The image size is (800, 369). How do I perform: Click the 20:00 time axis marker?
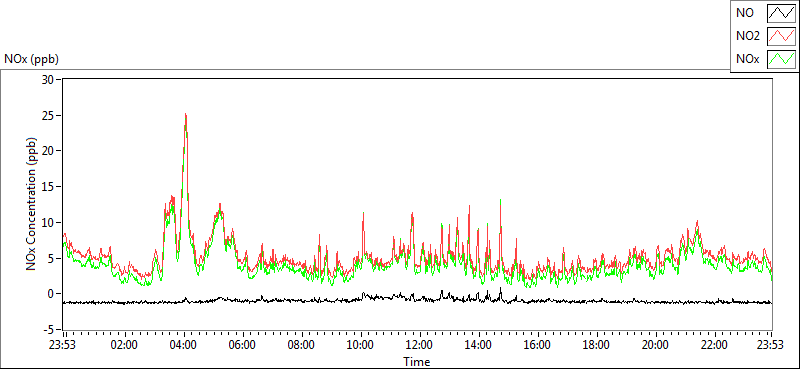(655, 344)
